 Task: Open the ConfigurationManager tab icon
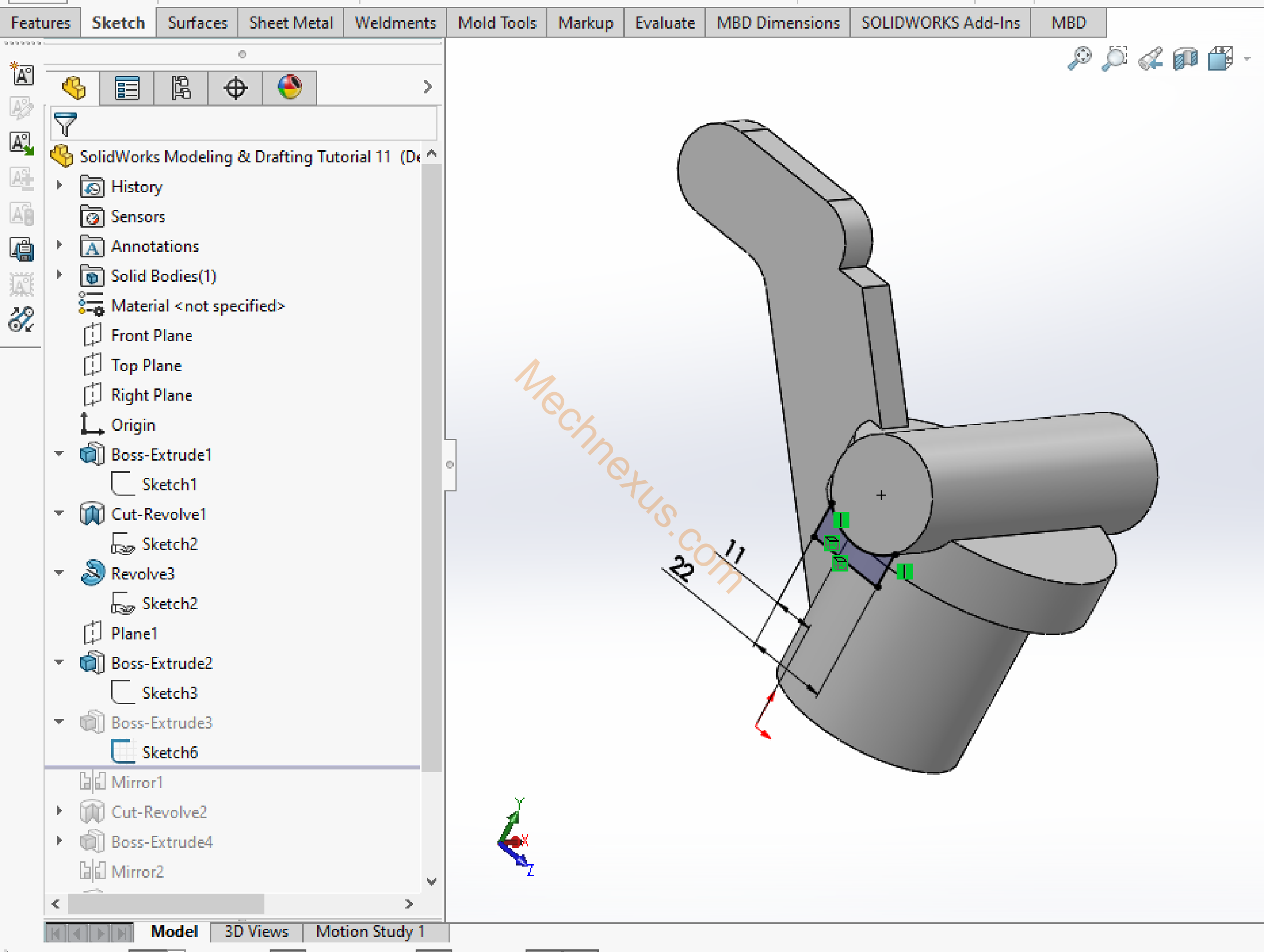click(x=181, y=88)
